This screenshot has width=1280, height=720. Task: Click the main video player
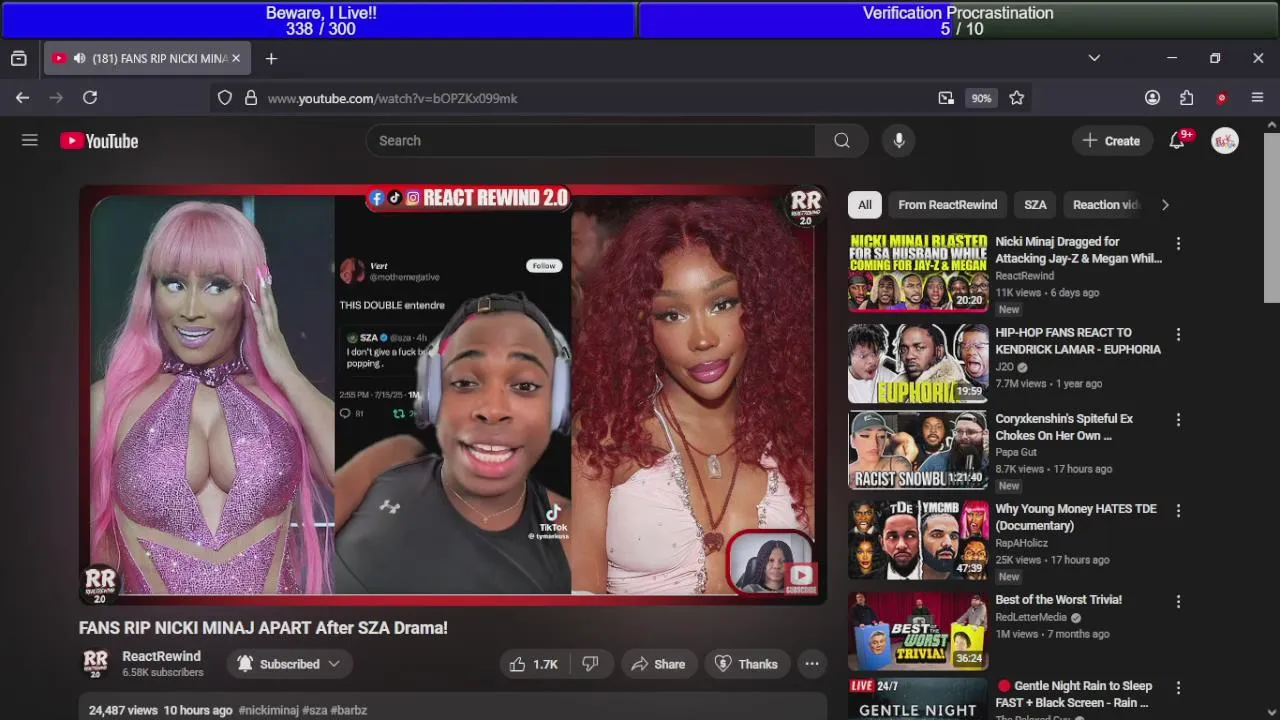(453, 394)
